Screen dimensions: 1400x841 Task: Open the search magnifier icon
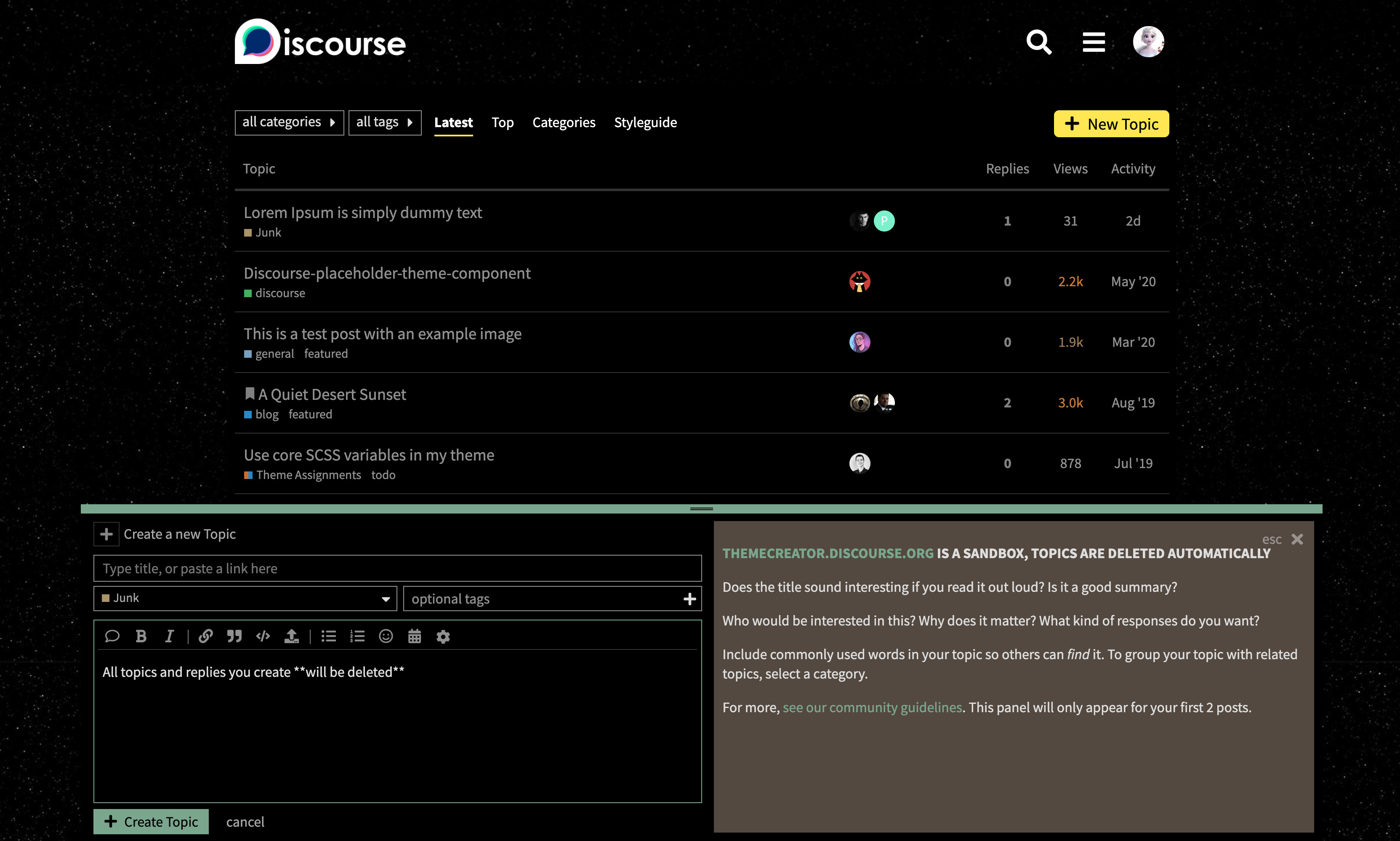[1038, 43]
